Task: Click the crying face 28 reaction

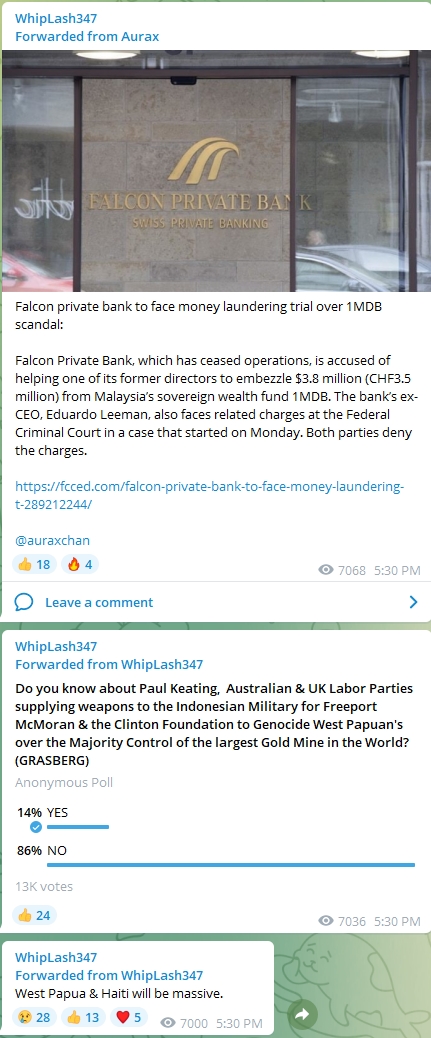Action: click(x=34, y=1017)
